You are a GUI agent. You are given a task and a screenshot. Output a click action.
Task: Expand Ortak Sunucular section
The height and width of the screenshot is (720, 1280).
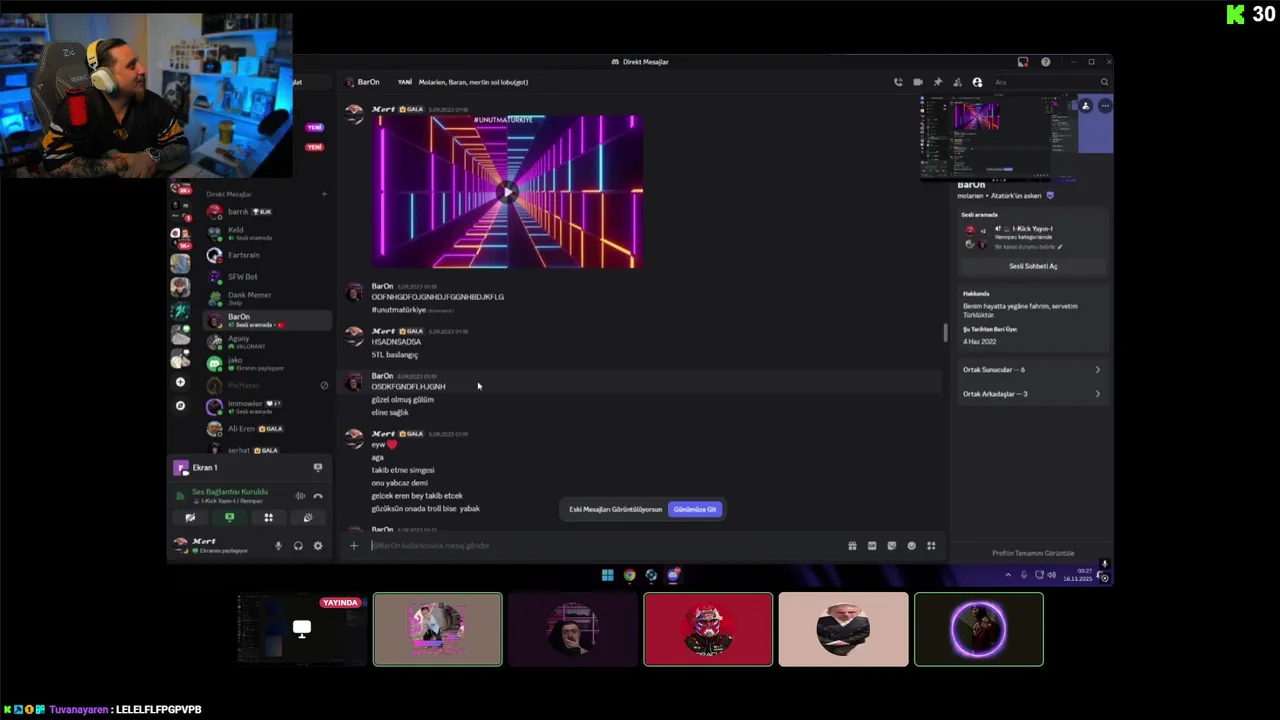pyautogui.click(x=1032, y=370)
